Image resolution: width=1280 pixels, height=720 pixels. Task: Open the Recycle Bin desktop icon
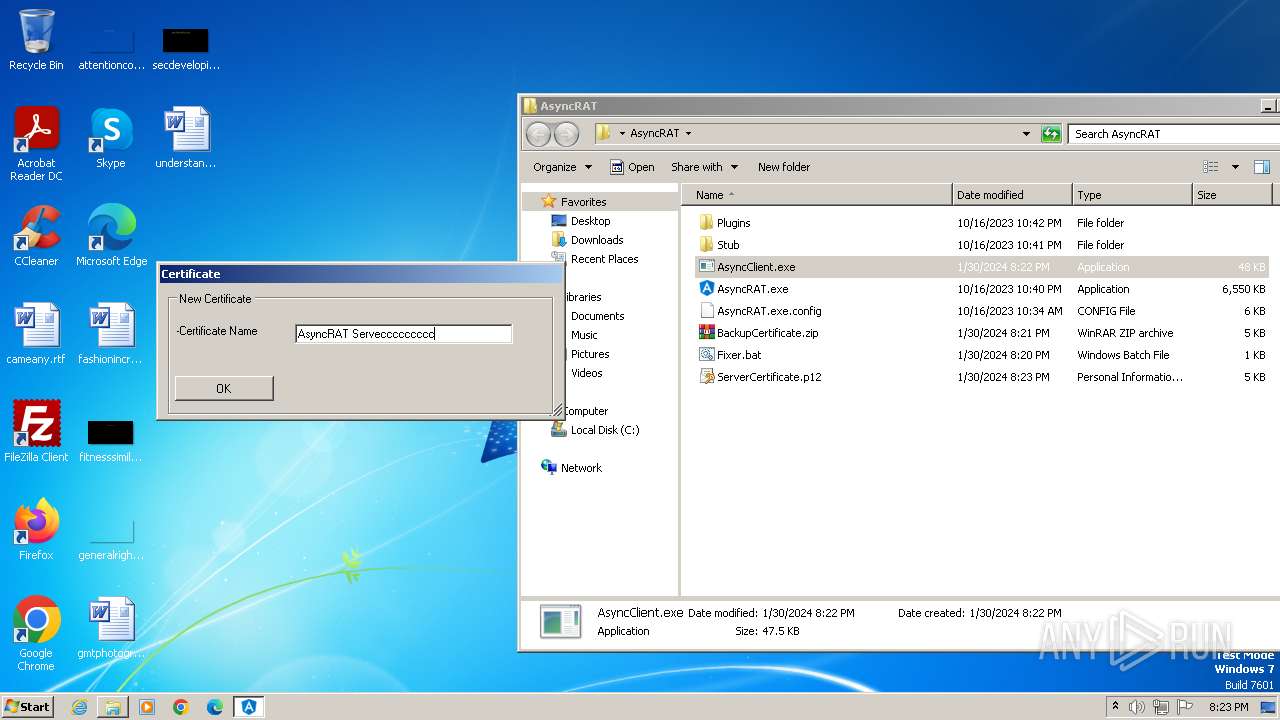point(36,40)
